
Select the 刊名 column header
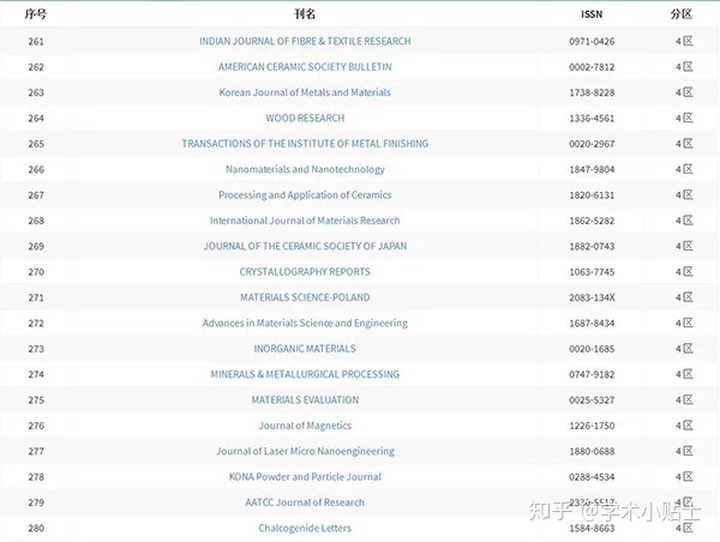(305, 14)
